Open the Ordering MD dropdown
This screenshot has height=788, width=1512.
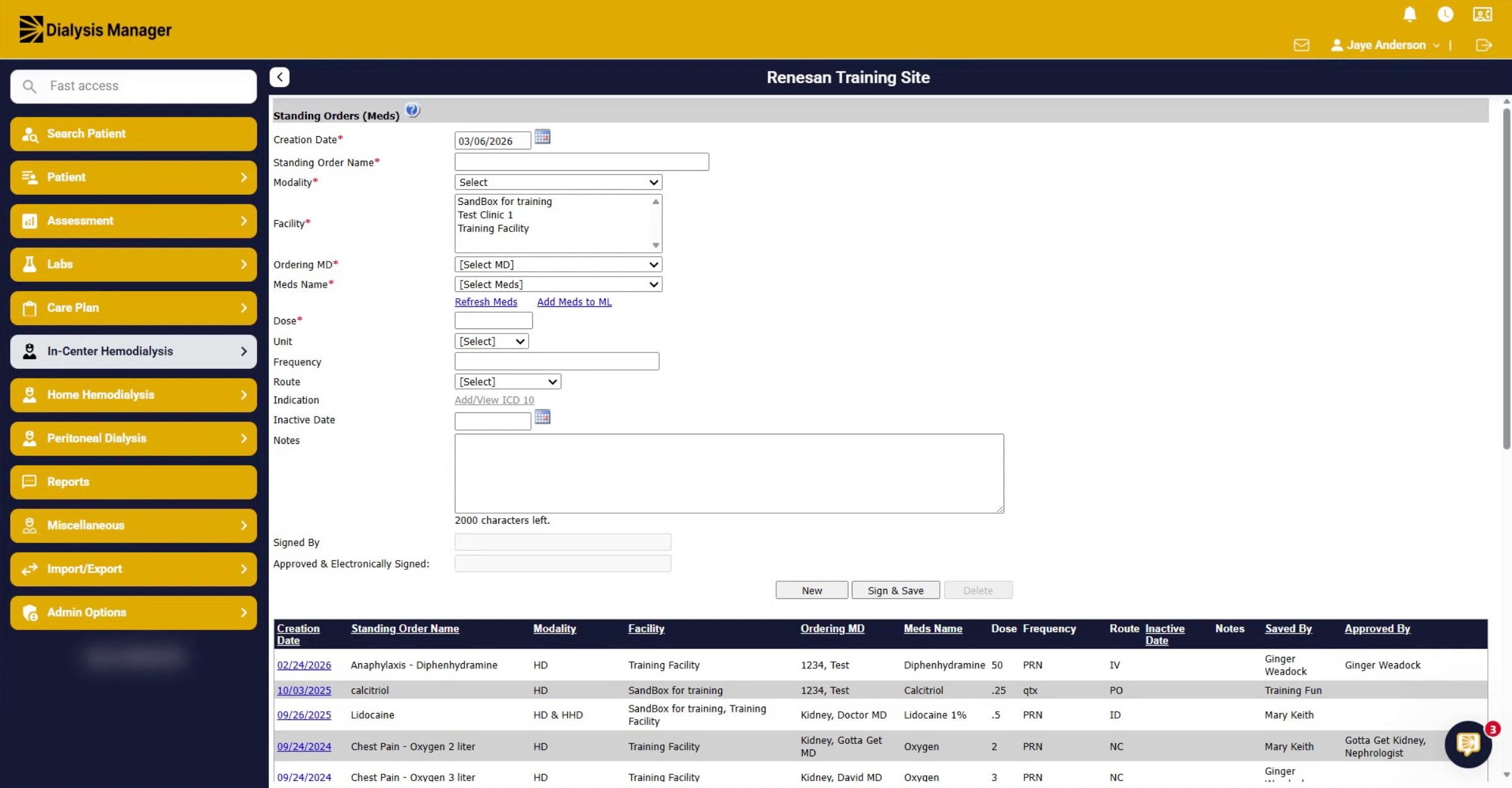[558, 265]
